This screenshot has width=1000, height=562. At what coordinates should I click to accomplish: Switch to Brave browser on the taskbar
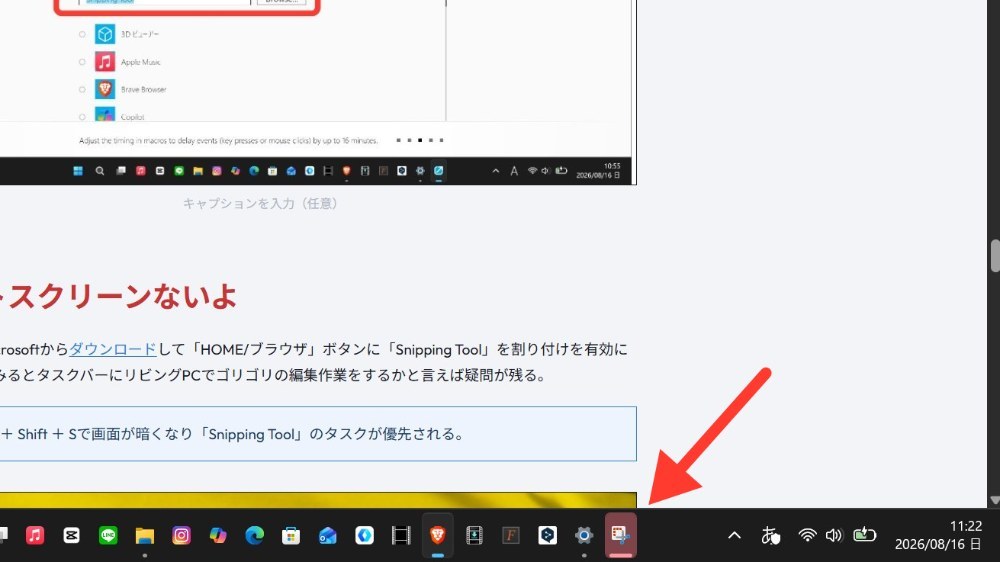pyautogui.click(x=438, y=535)
